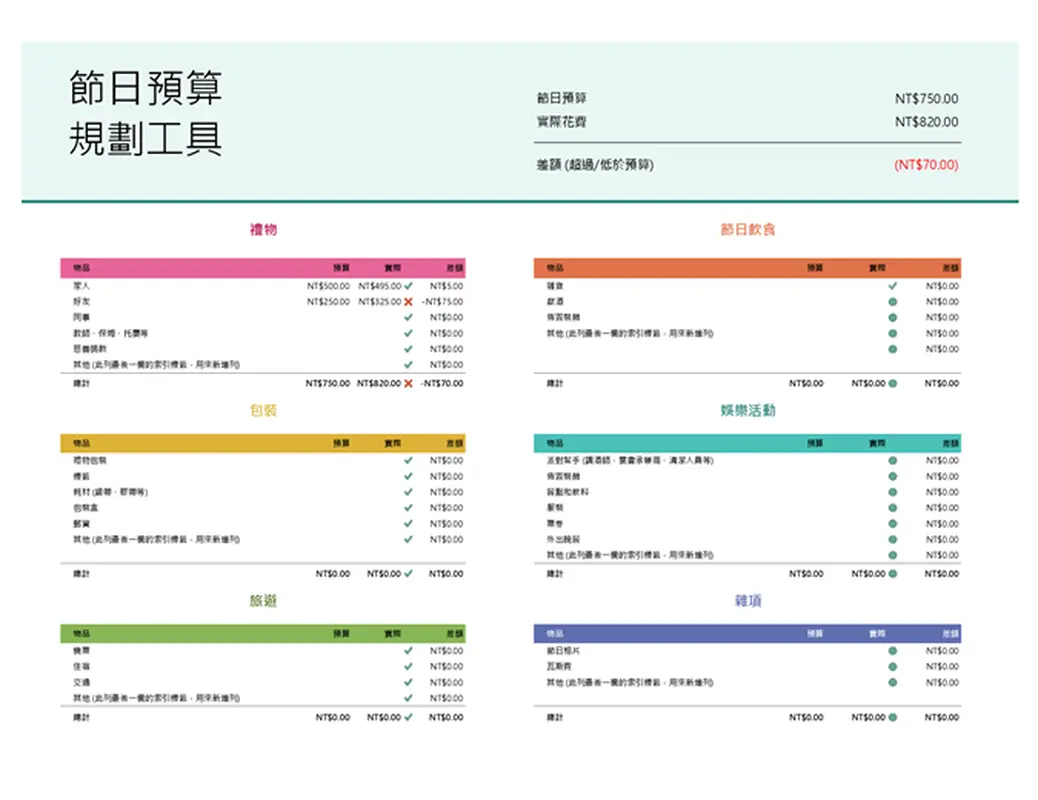Click the check mark in the 交通 row
This screenshot has width=1038, height=800.
[x=408, y=682]
